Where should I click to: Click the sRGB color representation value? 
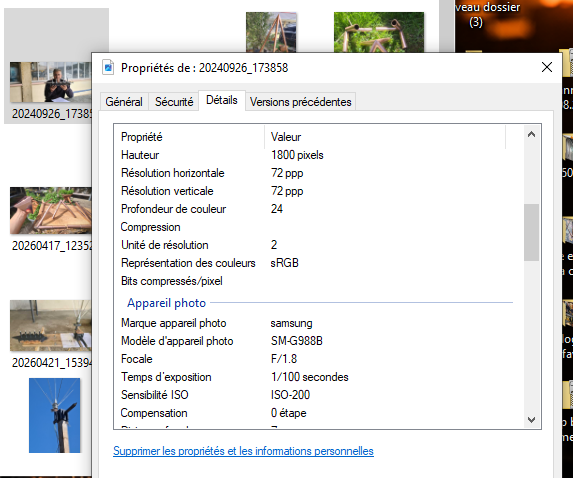tap(284, 263)
